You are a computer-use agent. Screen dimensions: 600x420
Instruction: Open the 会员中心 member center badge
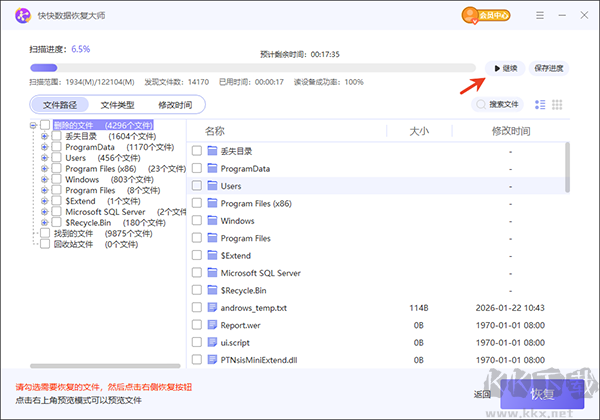(x=484, y=16)
